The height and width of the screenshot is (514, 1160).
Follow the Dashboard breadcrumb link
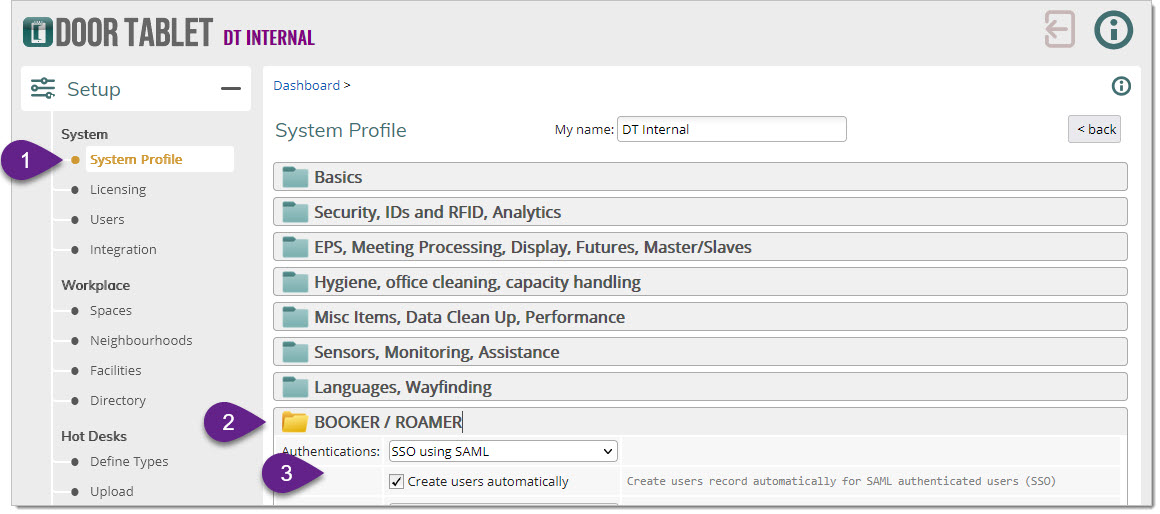pos(306,86)
